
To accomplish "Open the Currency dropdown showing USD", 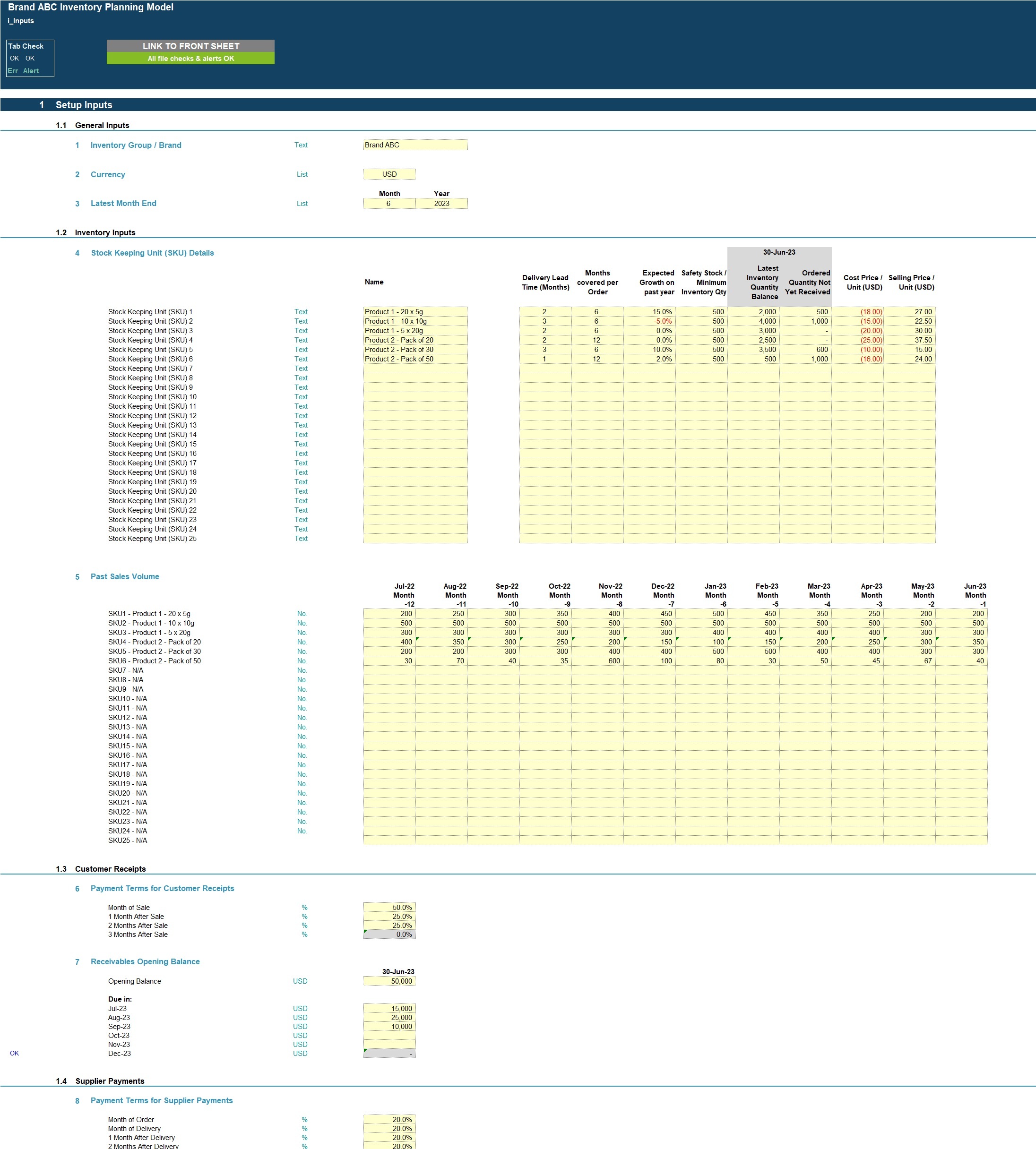I will (389, 174).
